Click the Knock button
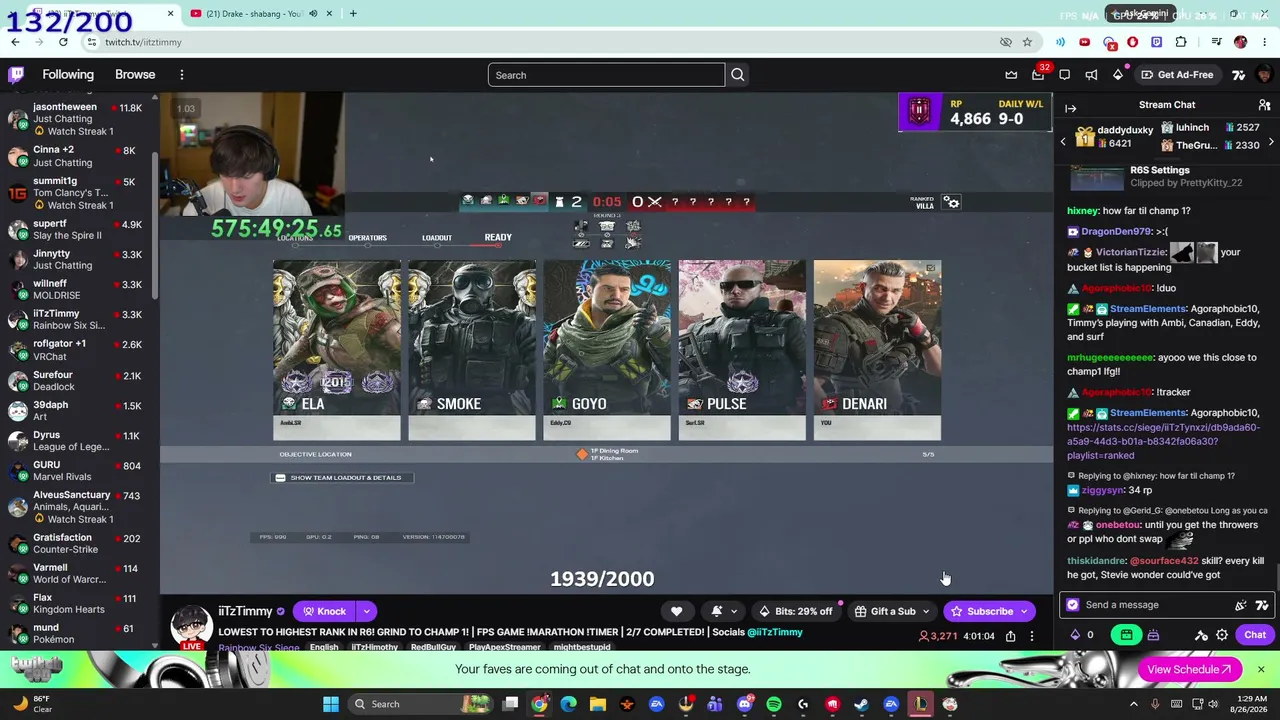The width and height of the screenshot is (1280, 720). point(324,611)
